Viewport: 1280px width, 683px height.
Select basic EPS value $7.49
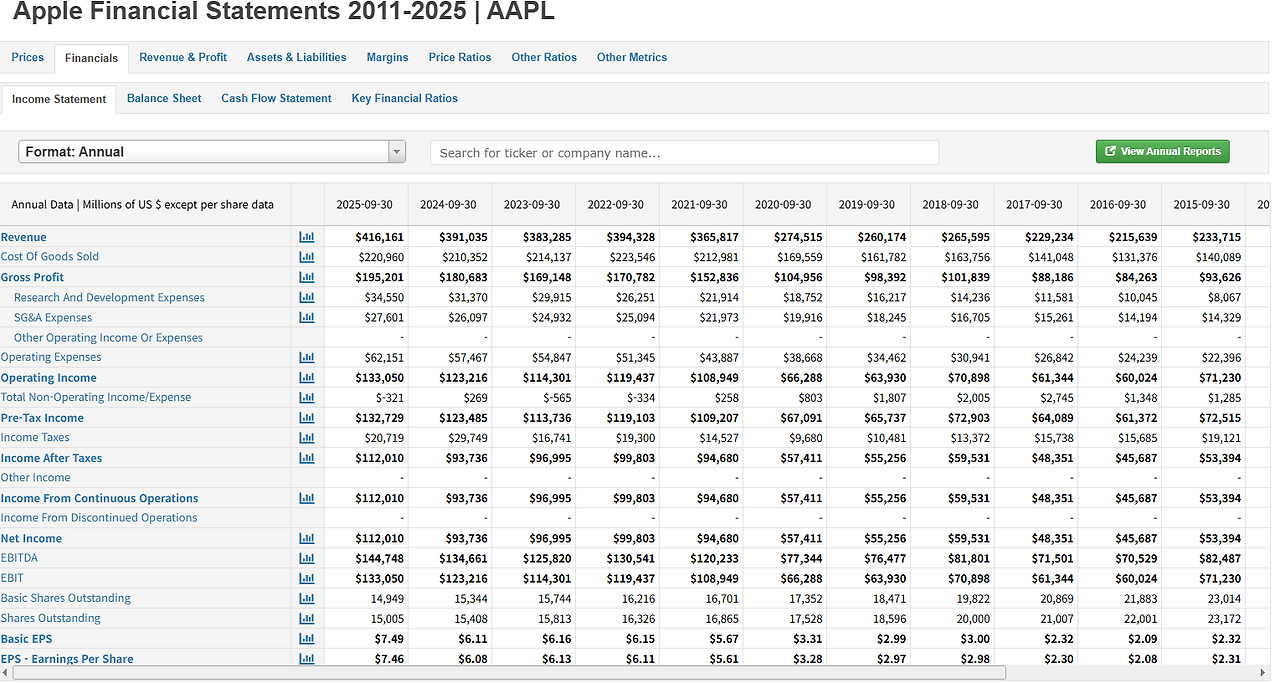(389, 639)
